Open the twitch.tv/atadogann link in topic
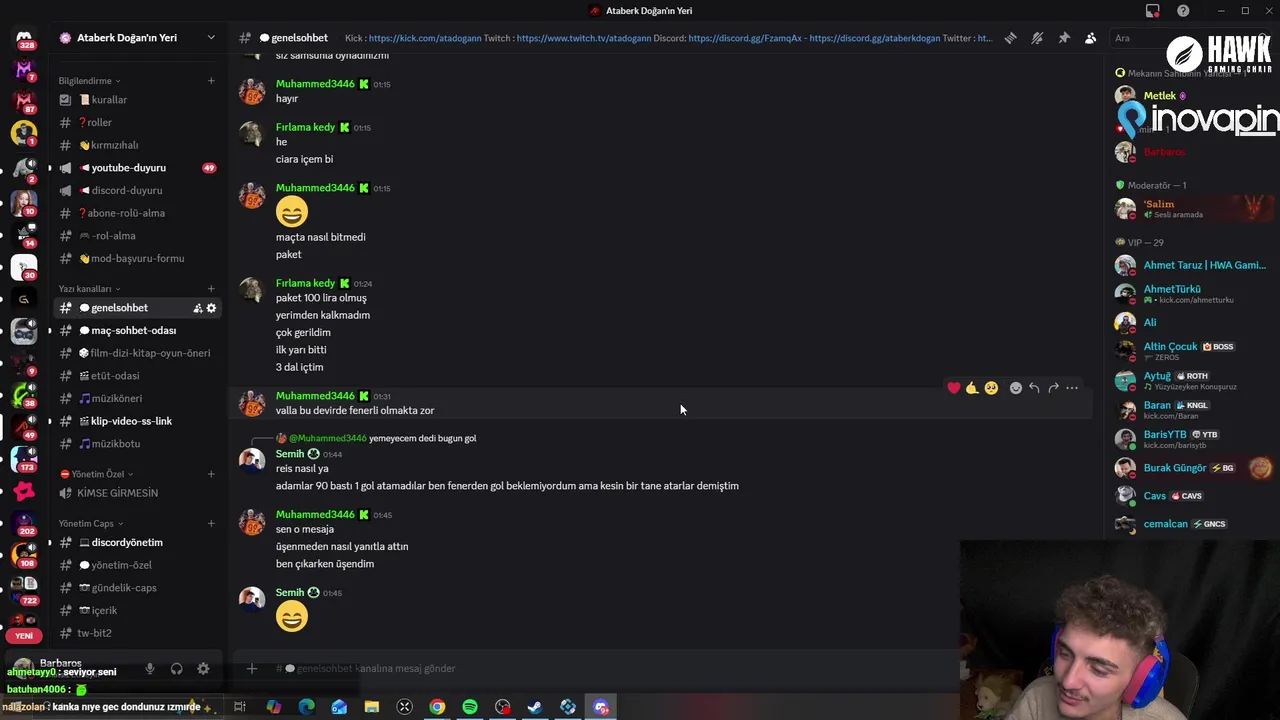 pos(583,38)
